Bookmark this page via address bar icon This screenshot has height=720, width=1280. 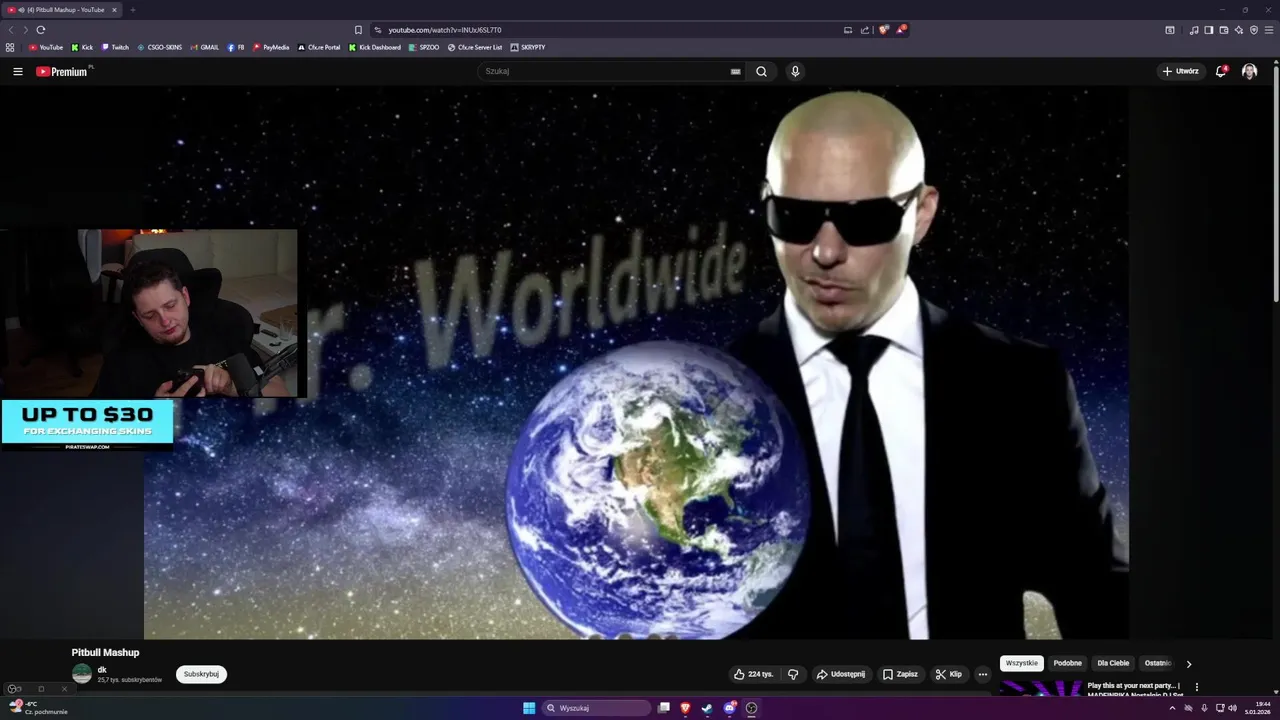tap(358, 30)
